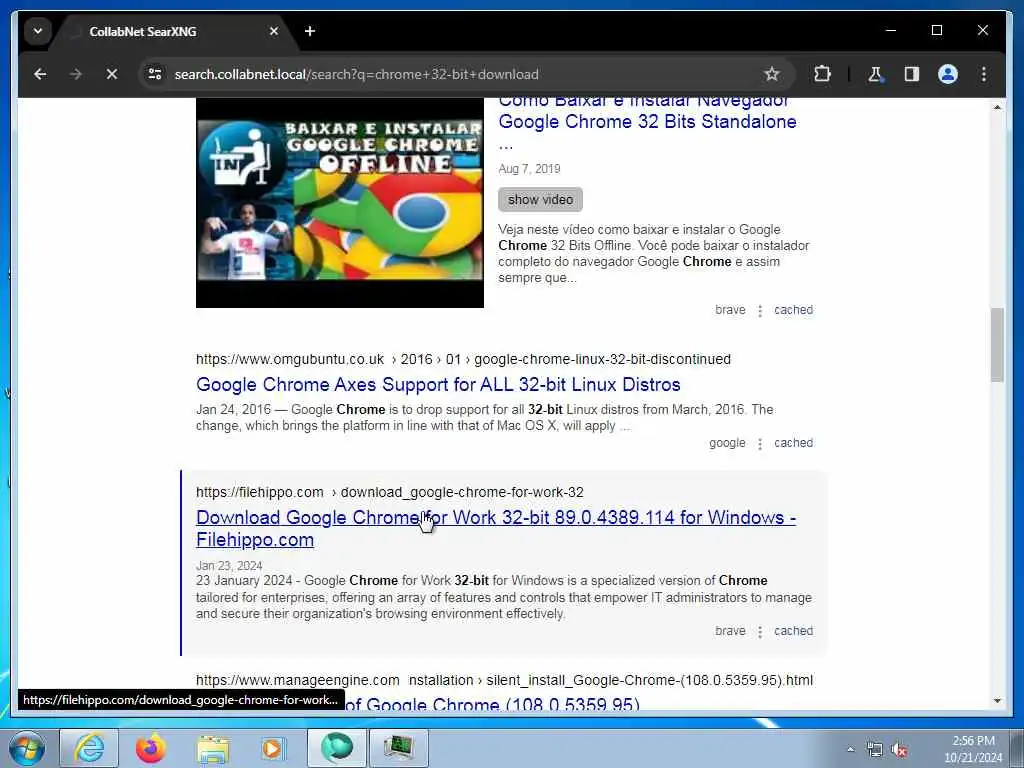The height and width of the screenshot is (768, 1024).
Task: Open options dots for Filehippo result
Action: [x=760, y=632]
